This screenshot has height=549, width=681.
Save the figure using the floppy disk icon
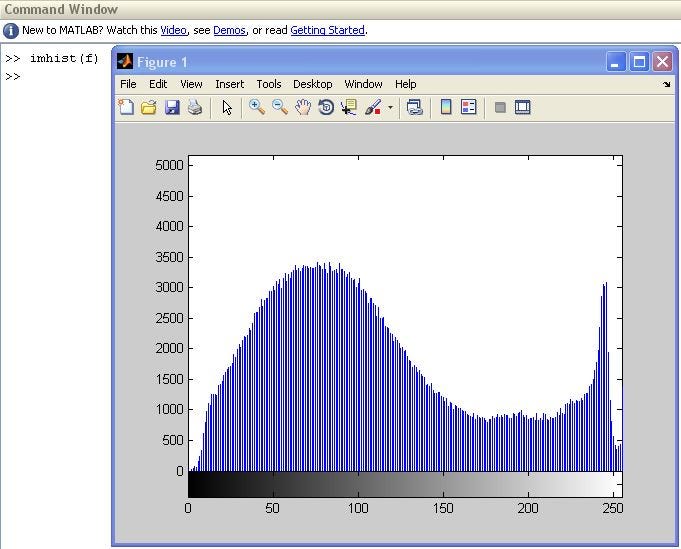pyautogui.click(x=172, y=107)
